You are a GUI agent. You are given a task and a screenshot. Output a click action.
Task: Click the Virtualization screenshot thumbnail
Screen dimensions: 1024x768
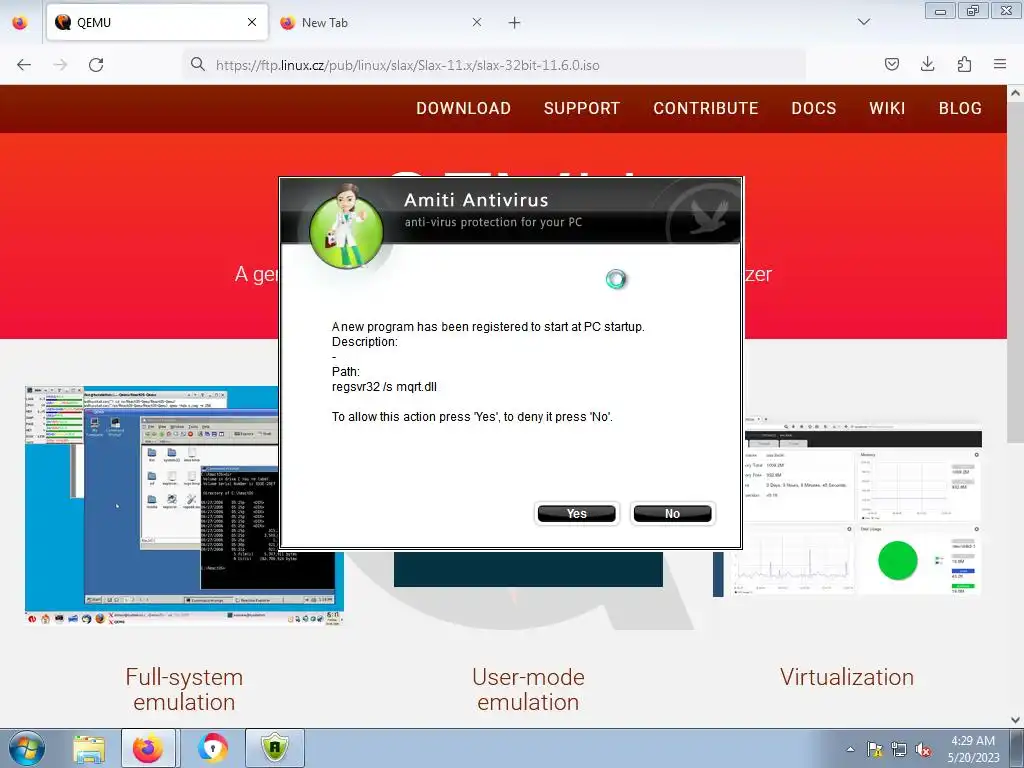point(848,506)
